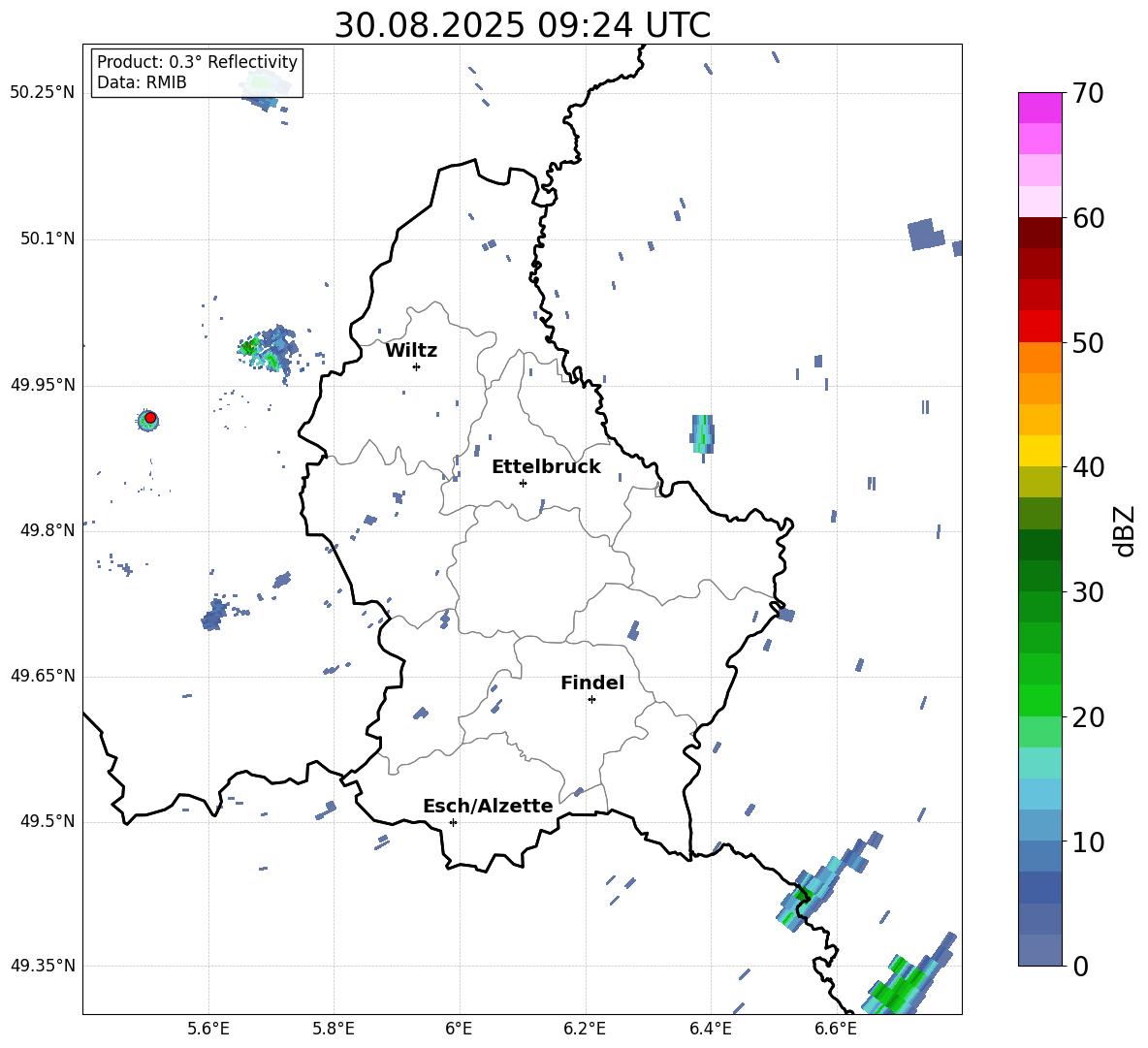This screenshot has width=1148, height=1048.
Task: Click the title '30.08.2025 09:24 UTC'
Action: (522, 25)
